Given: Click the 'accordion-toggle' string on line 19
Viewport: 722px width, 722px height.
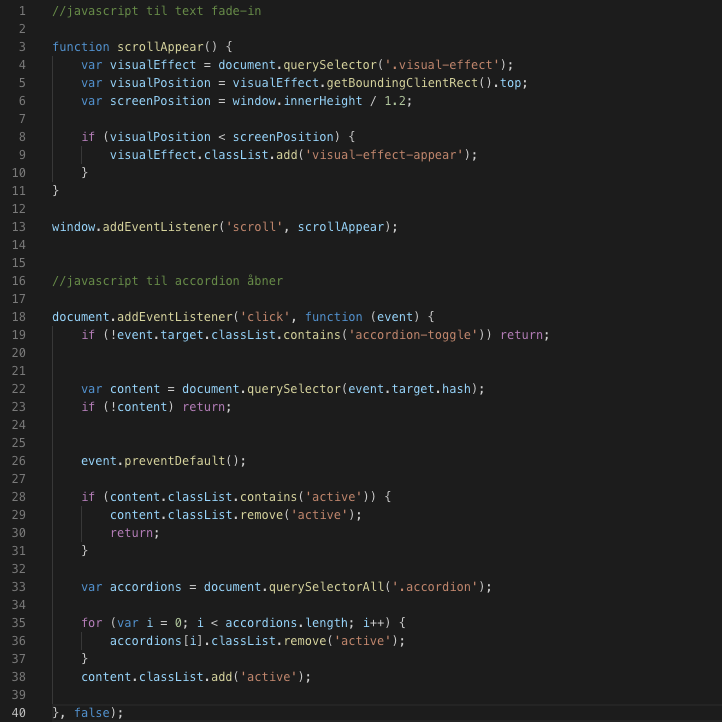Looking at the screenshot, I should click(413, 335).
